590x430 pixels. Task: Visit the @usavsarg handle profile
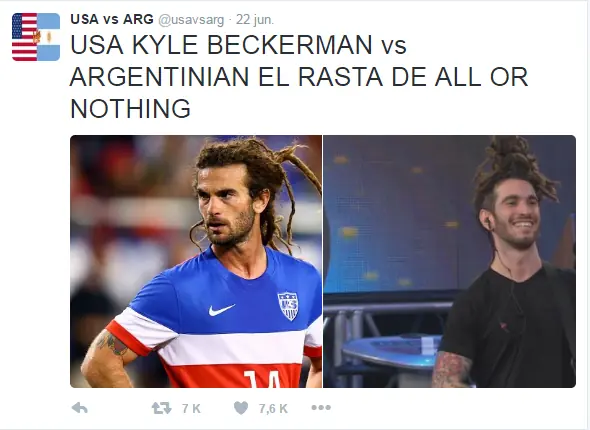191,20
